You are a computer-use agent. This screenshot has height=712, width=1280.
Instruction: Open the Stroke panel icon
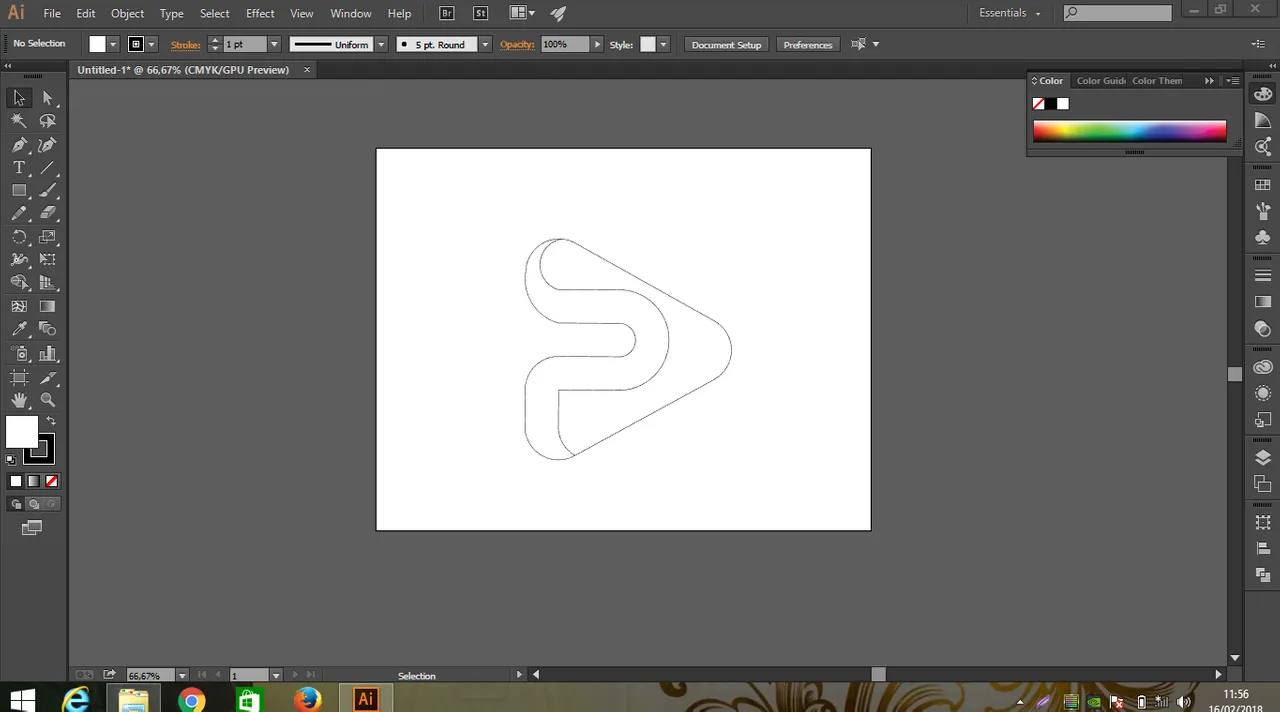[x=1263, y=276]
